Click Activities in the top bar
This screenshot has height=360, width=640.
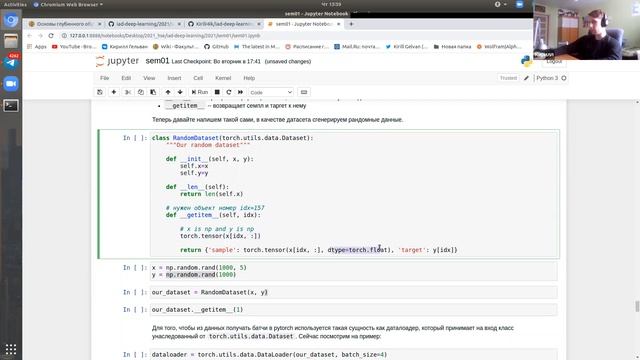[x=15, y=4]
